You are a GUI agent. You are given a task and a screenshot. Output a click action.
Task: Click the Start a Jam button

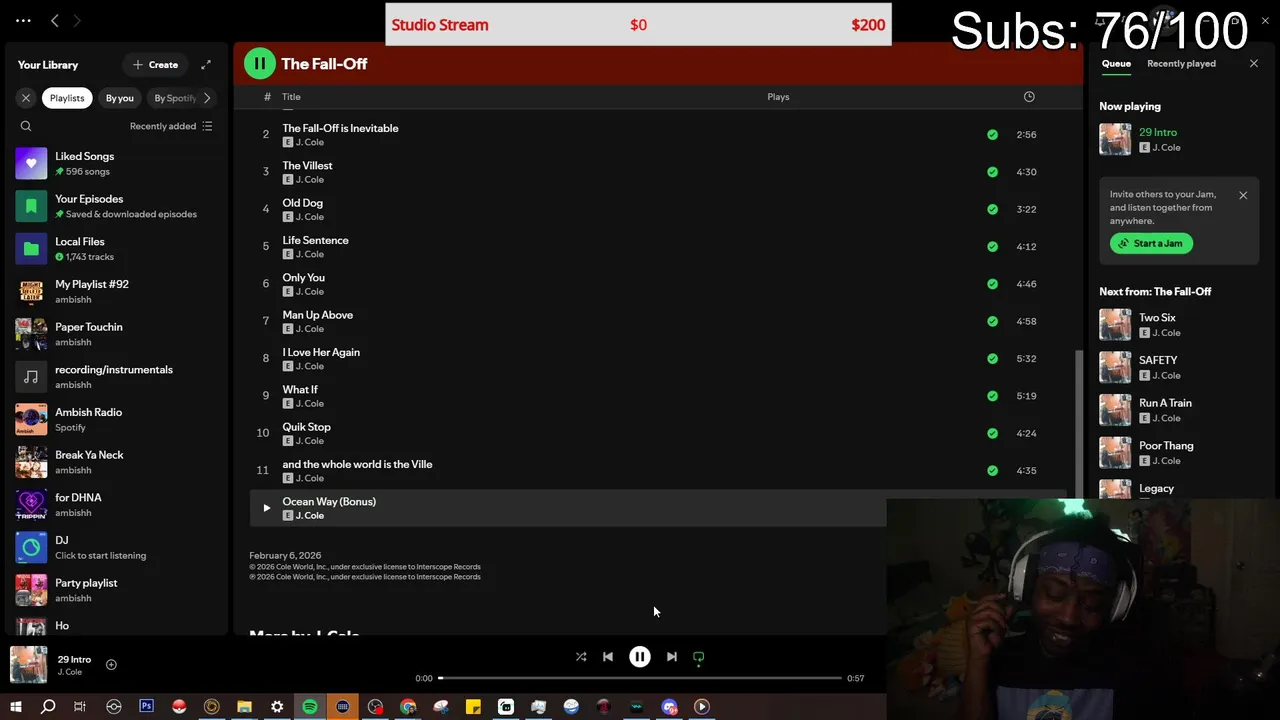click(1151, 243)
